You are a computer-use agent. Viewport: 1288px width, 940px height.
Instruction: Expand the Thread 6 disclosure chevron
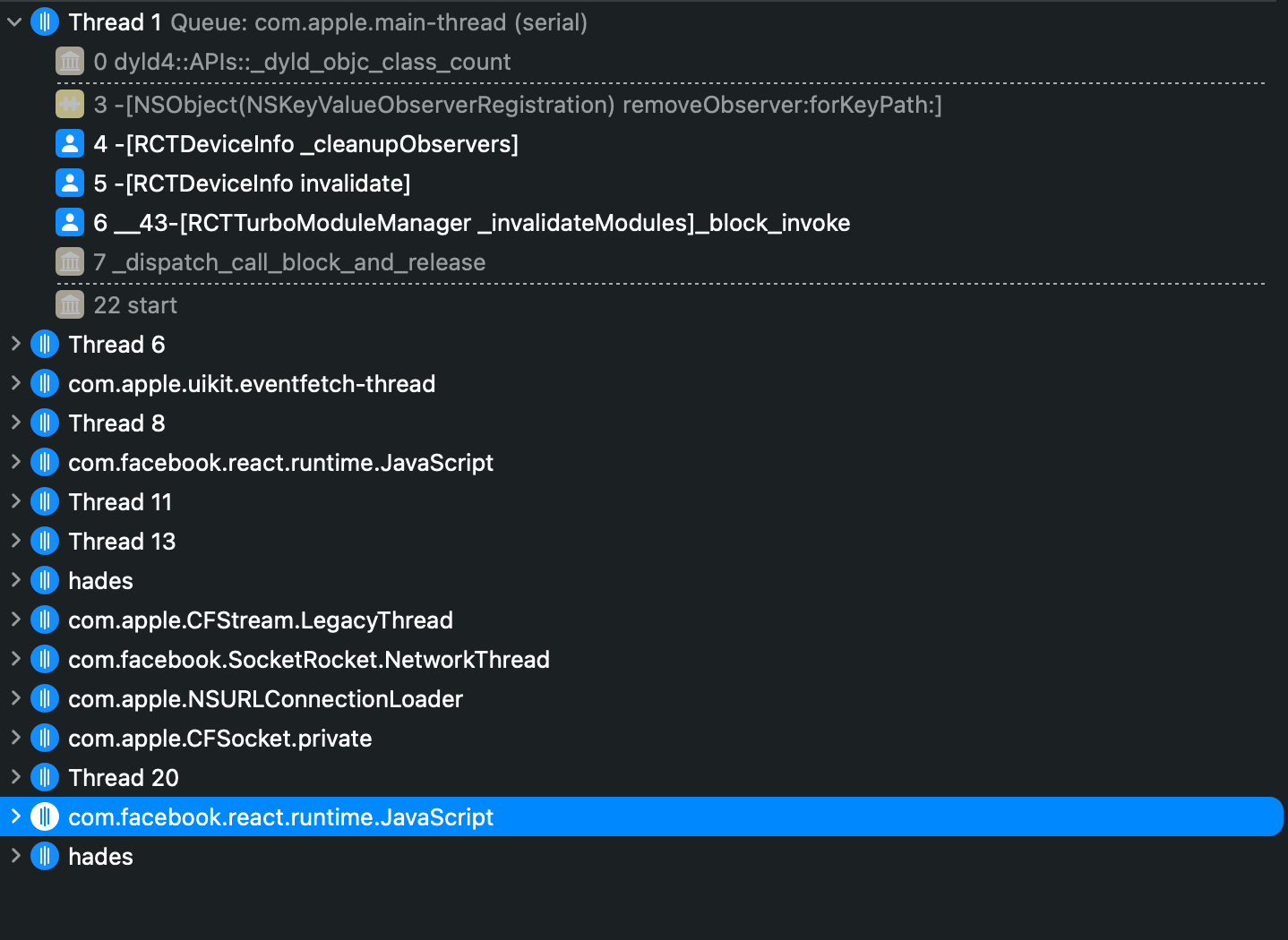click(x=15, y=344)
